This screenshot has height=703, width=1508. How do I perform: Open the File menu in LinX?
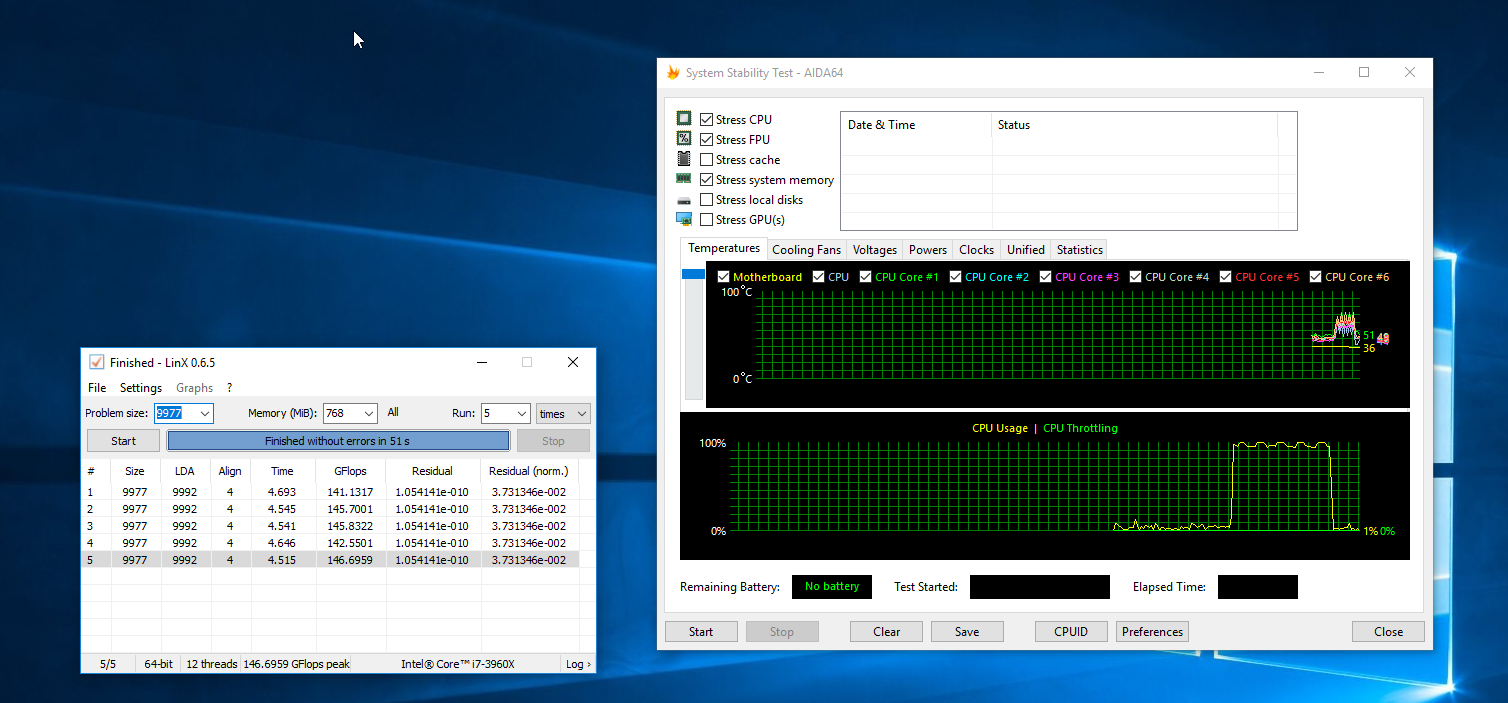(97, 388)
